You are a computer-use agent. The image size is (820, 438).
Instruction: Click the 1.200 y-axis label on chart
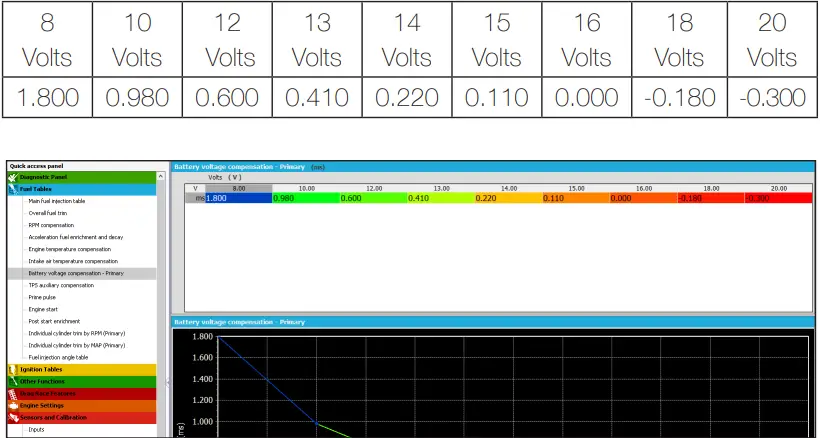(x=202, y=401)
